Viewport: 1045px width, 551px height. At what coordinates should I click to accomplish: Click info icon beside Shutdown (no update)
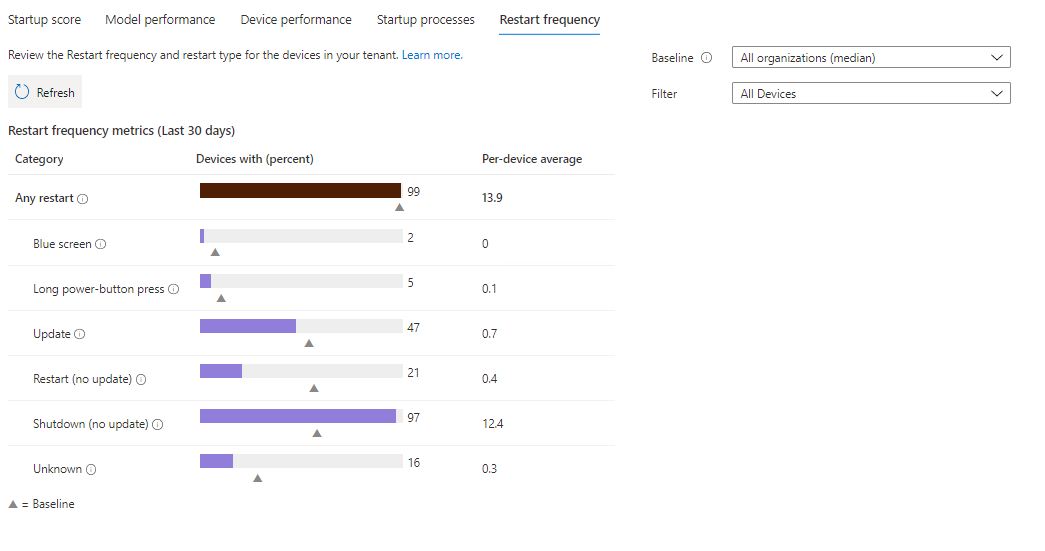click(158, 424)
